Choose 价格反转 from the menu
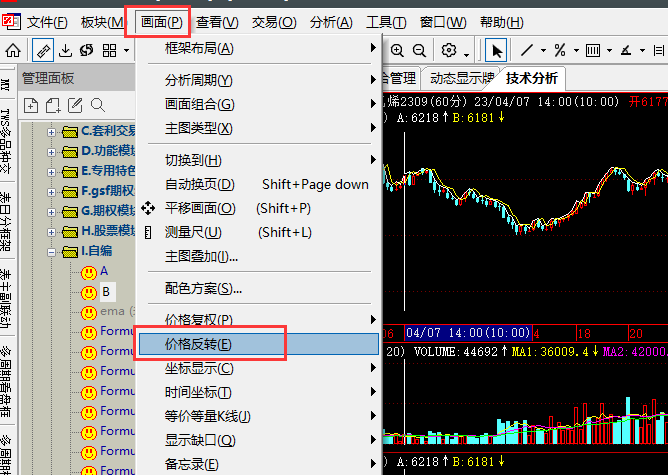The image size is (668, 475). [x=198, y=344]
